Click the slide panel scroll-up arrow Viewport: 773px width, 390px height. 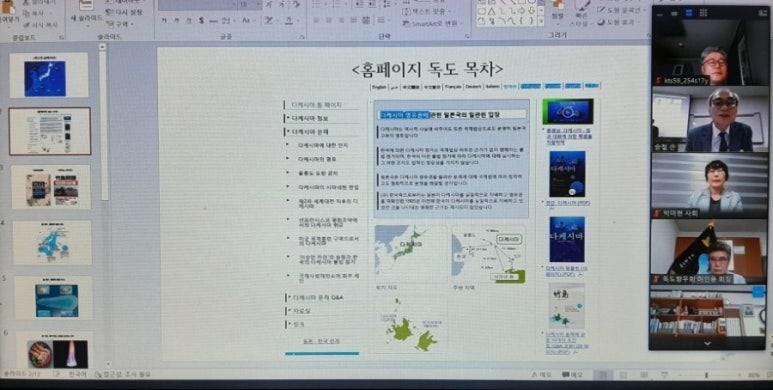coord(103,47)
